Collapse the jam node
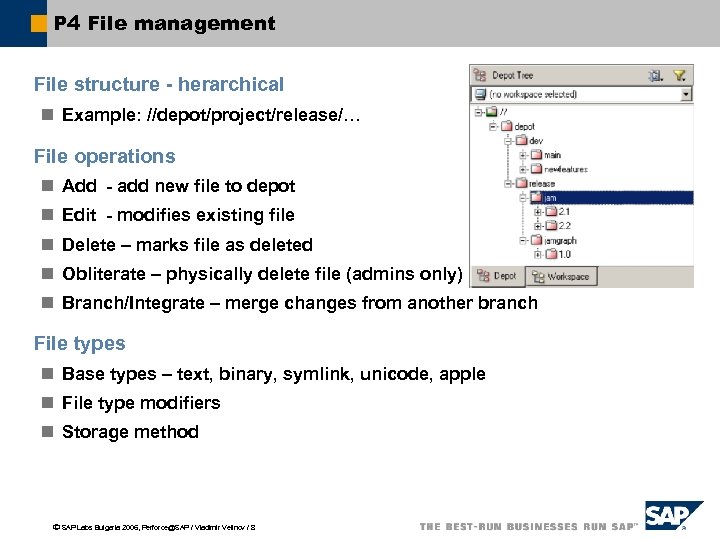The image size is (720, 540). (523, 198)
